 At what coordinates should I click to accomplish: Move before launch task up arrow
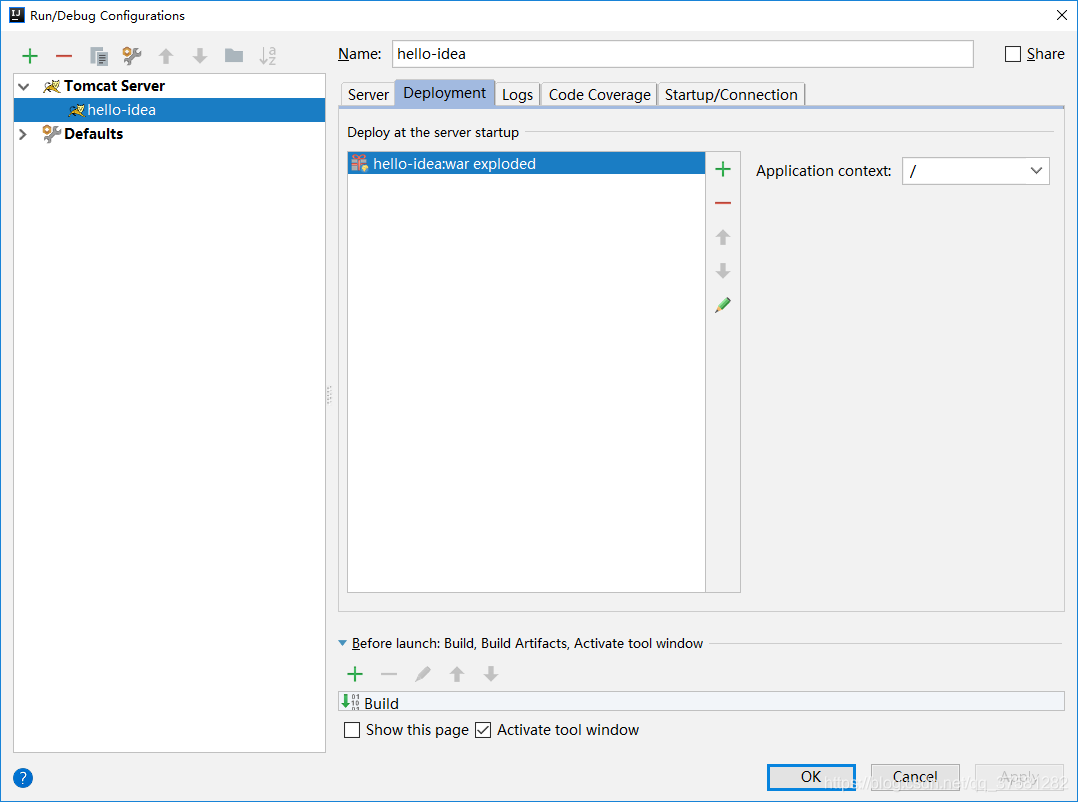(456, 674)
